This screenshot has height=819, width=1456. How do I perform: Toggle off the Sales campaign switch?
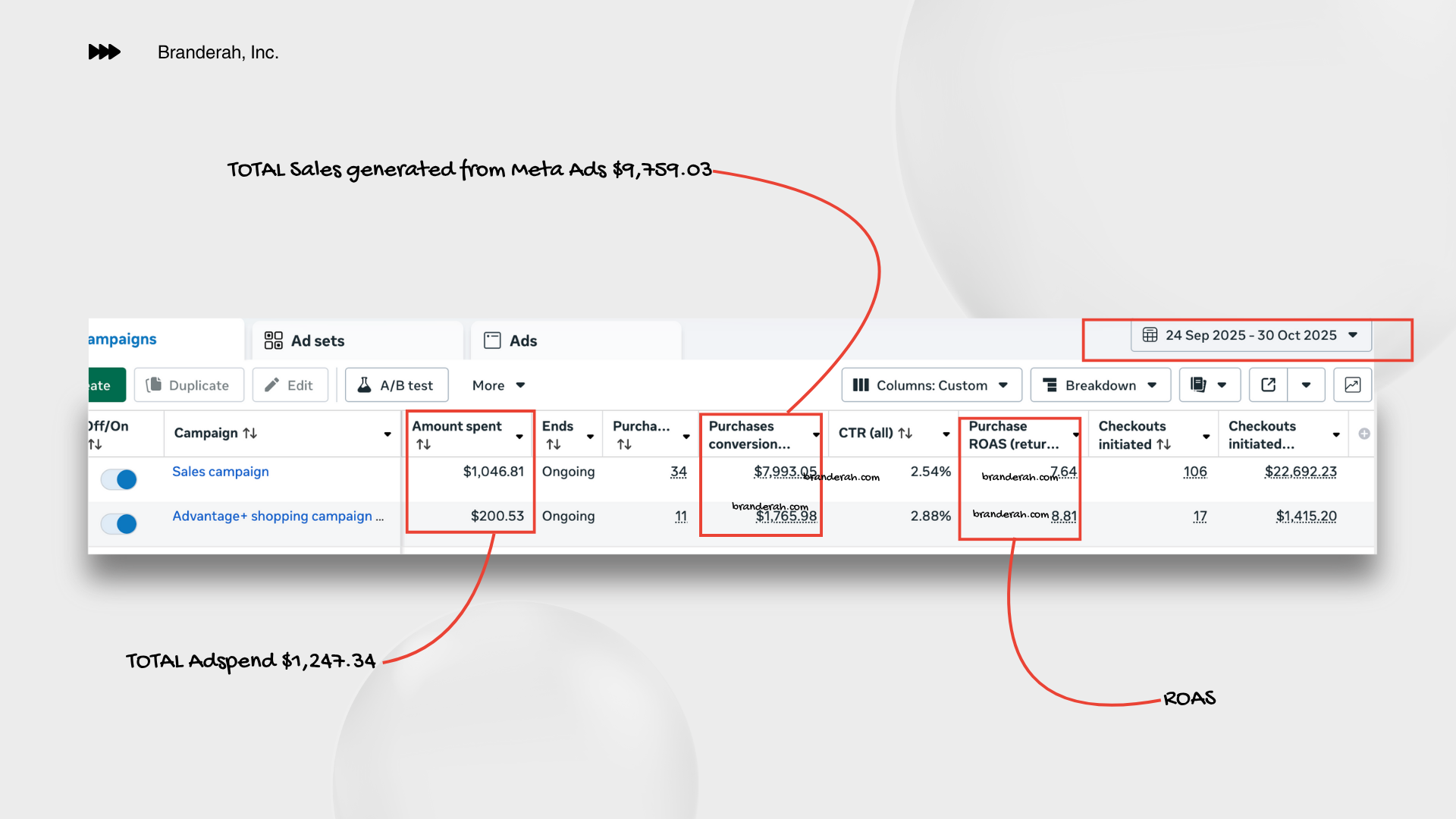tap(119, 479)
